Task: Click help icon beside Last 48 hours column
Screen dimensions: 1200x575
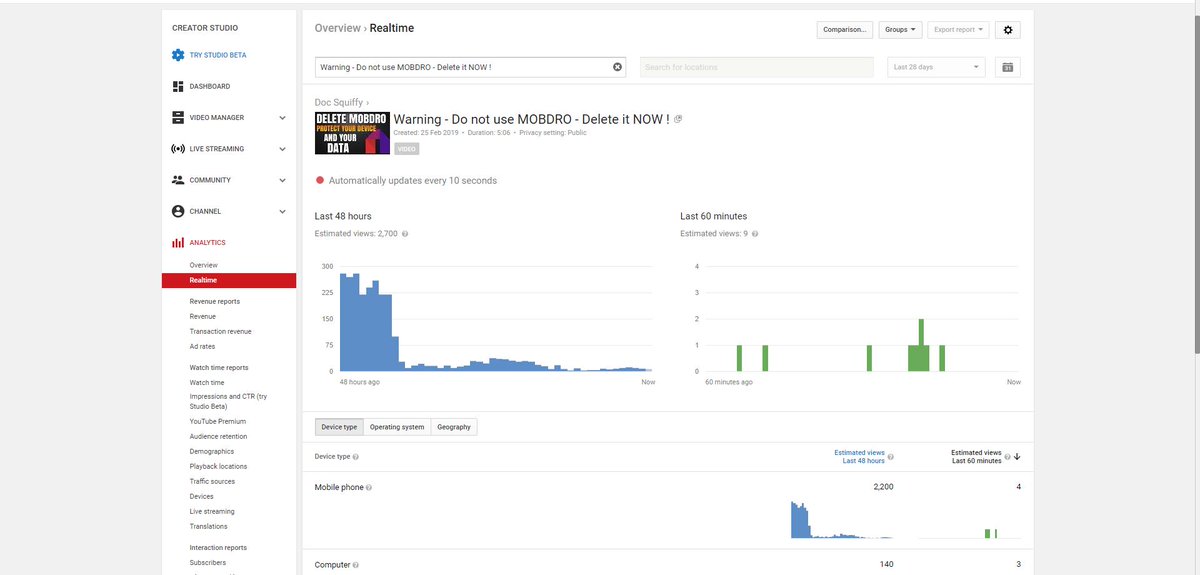Action: pyautogui.click(x=891, y=457)
